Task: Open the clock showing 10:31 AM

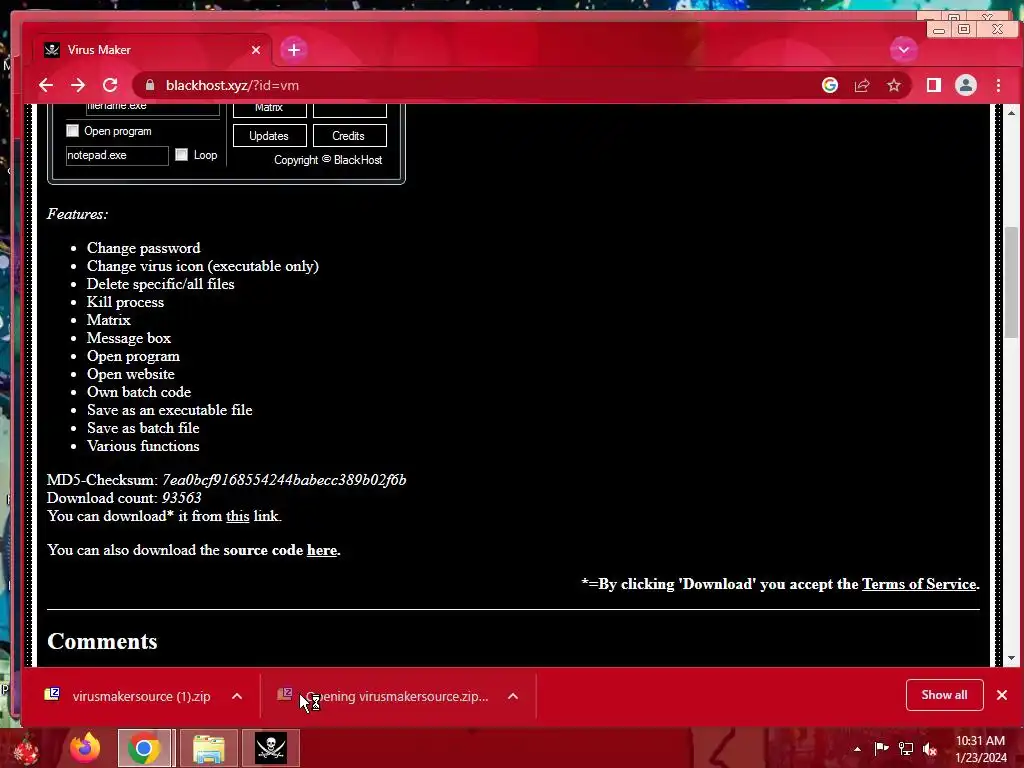Action: (980, 749)
